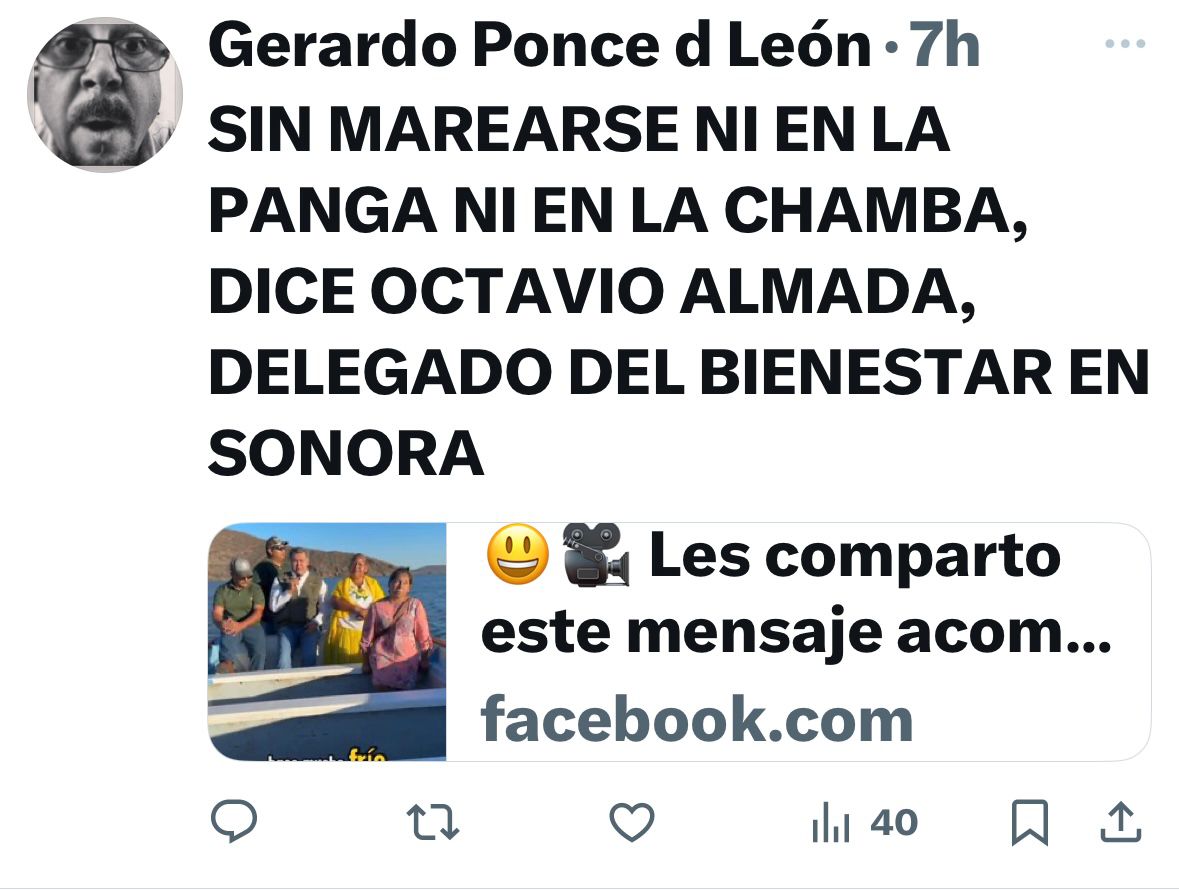Open the reply speech bubble icon
Screen dimensions: 1179x890
(234, 821)
